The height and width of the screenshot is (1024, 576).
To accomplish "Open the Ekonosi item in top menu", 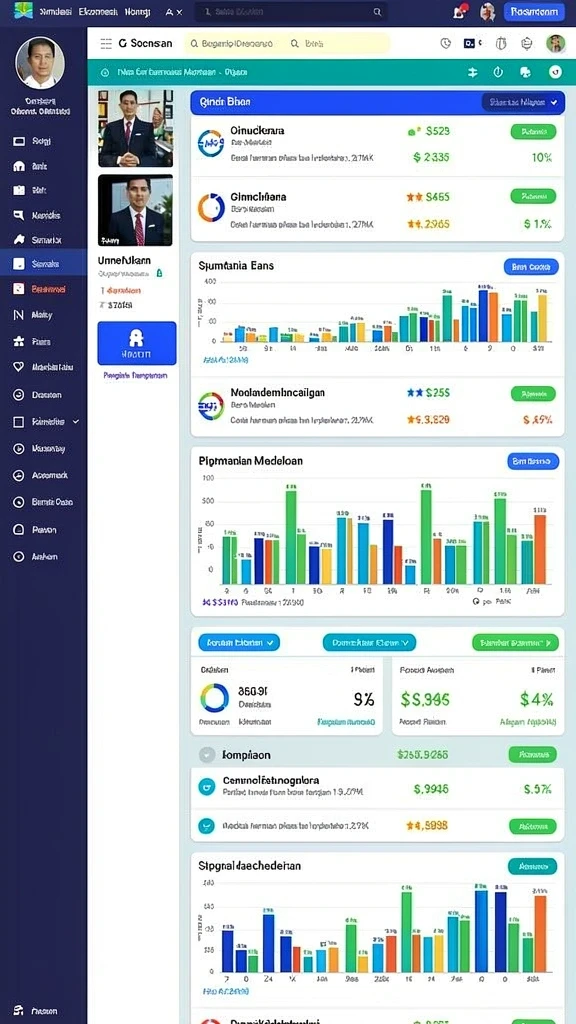I will tap(98, 12).
